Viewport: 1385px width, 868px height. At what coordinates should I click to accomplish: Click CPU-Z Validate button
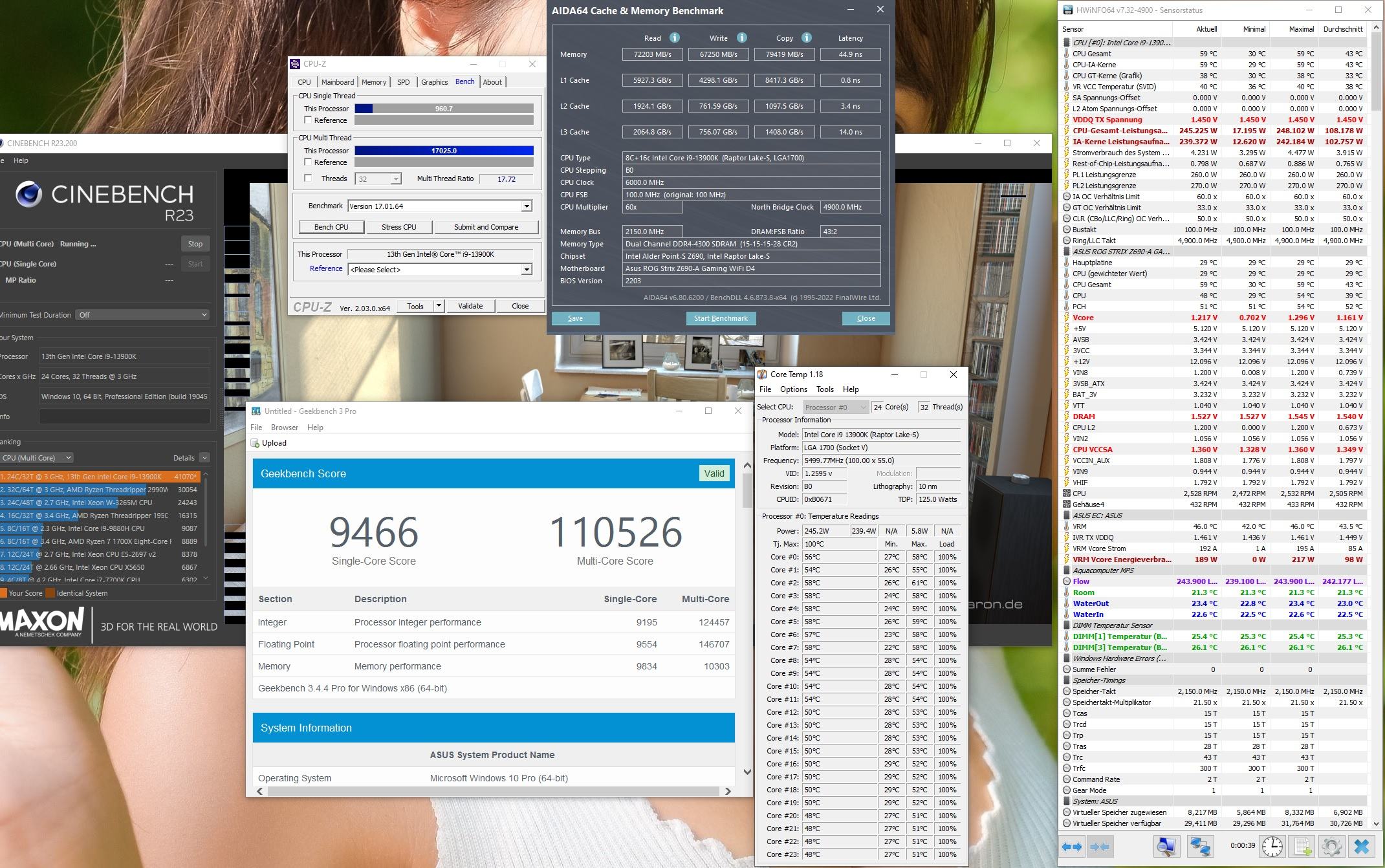pos(470,306)
